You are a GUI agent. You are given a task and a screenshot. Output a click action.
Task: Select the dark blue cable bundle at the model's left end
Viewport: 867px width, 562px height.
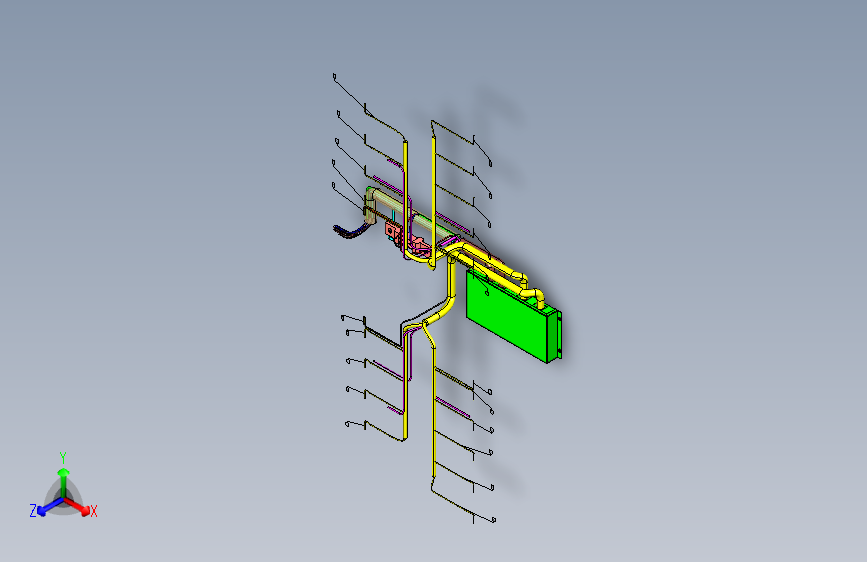pyautogui.click(x=350, y=230)
